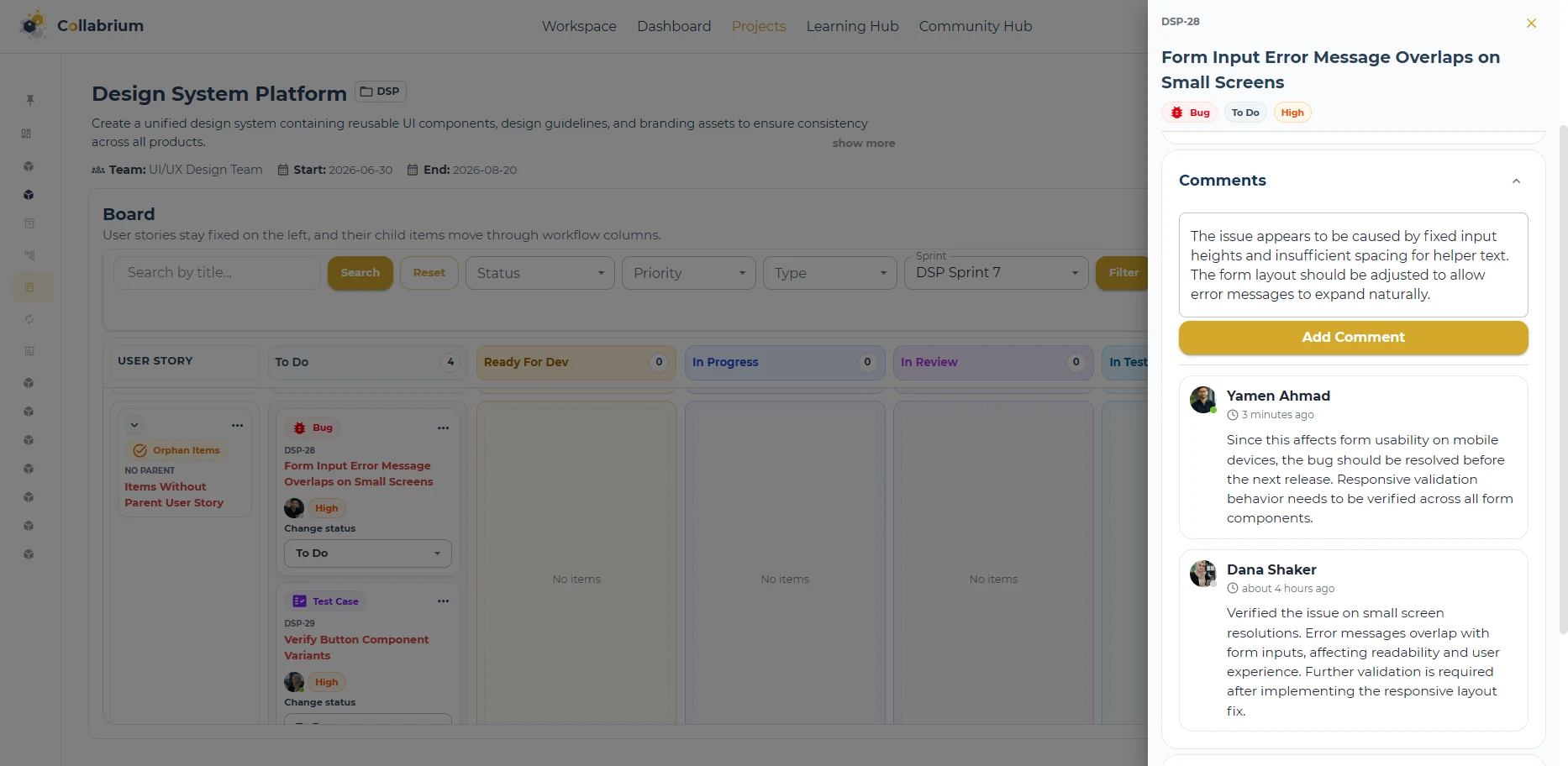
Task: Open the Status filter dropdown
Action: [540, 273]
